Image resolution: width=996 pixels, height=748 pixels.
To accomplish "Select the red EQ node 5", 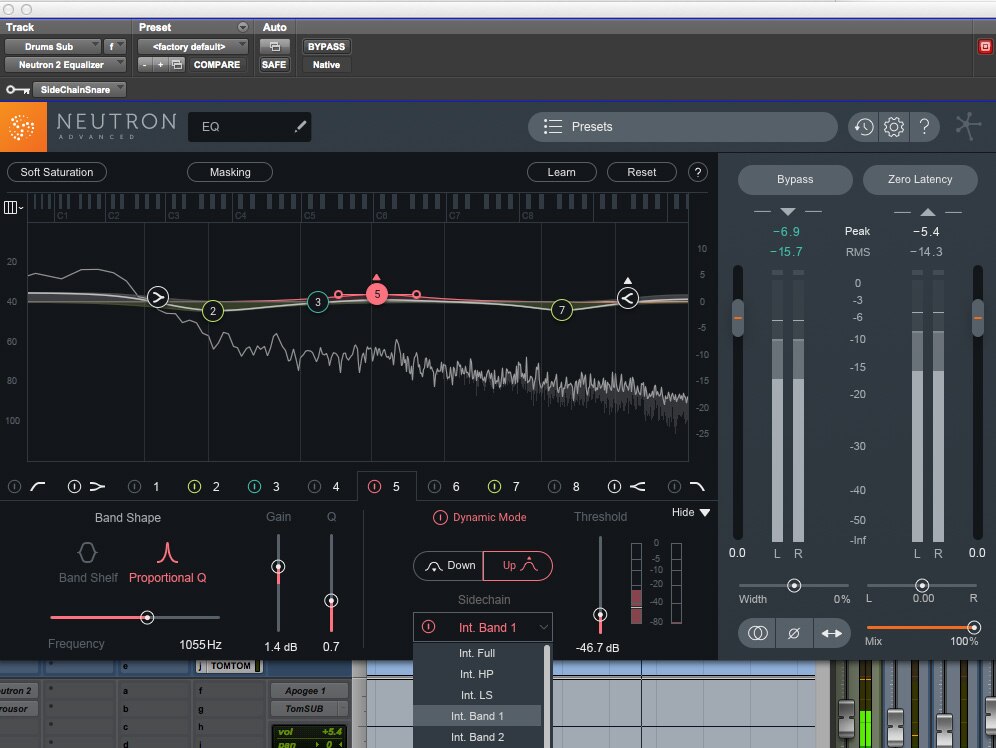I will tap(377, 294).
